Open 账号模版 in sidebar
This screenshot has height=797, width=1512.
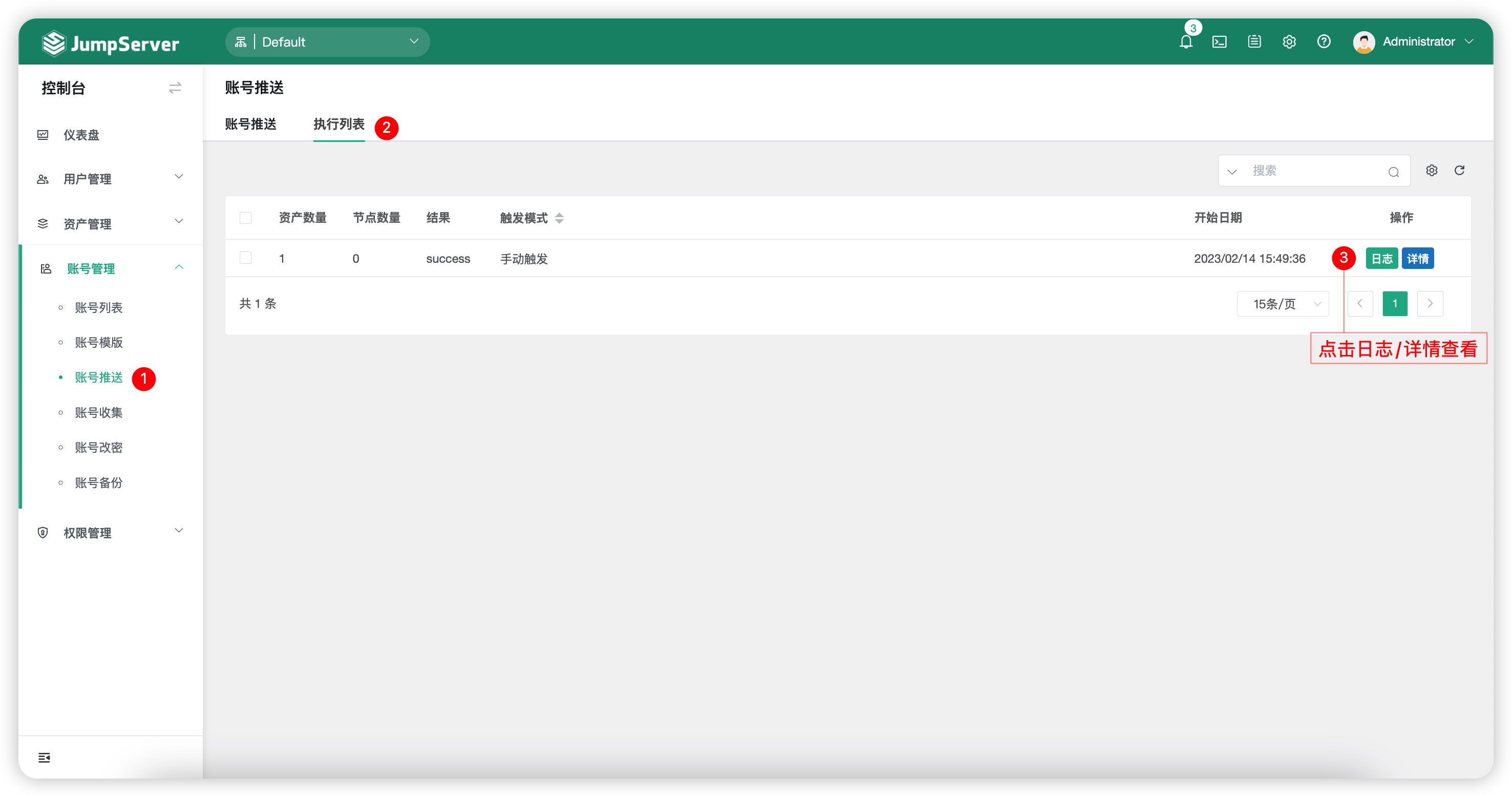pos(99,342)
